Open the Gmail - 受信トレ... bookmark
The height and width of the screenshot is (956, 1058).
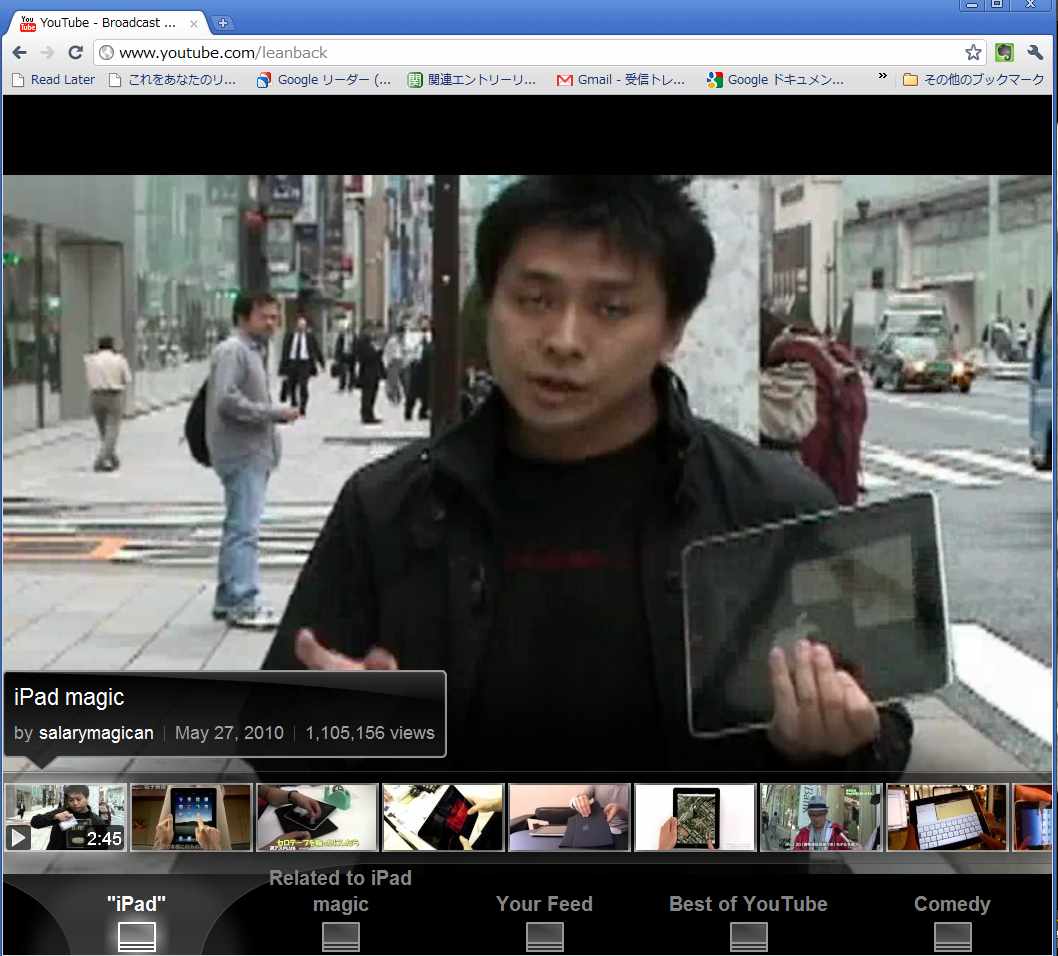[621, 80]
